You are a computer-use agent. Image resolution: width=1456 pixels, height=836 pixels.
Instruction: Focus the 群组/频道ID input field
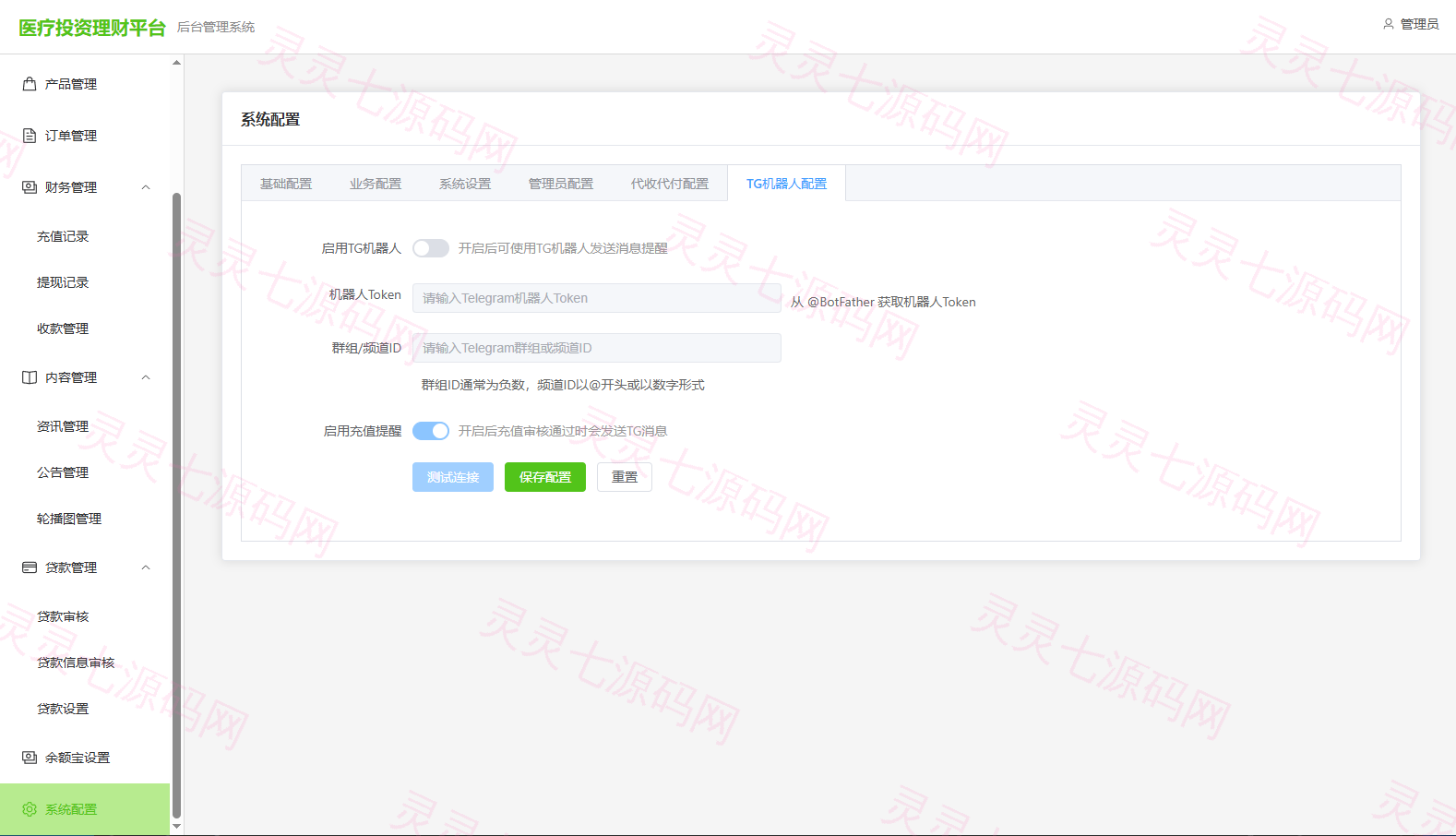(x=597, y=348)
